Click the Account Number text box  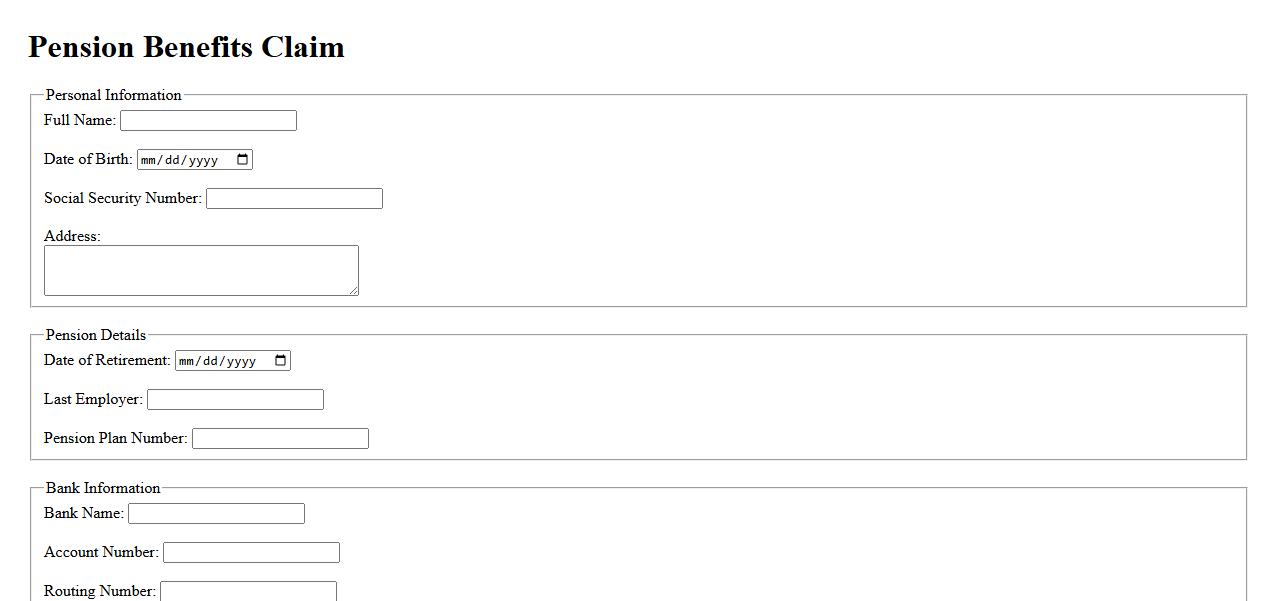click(251, 553)
